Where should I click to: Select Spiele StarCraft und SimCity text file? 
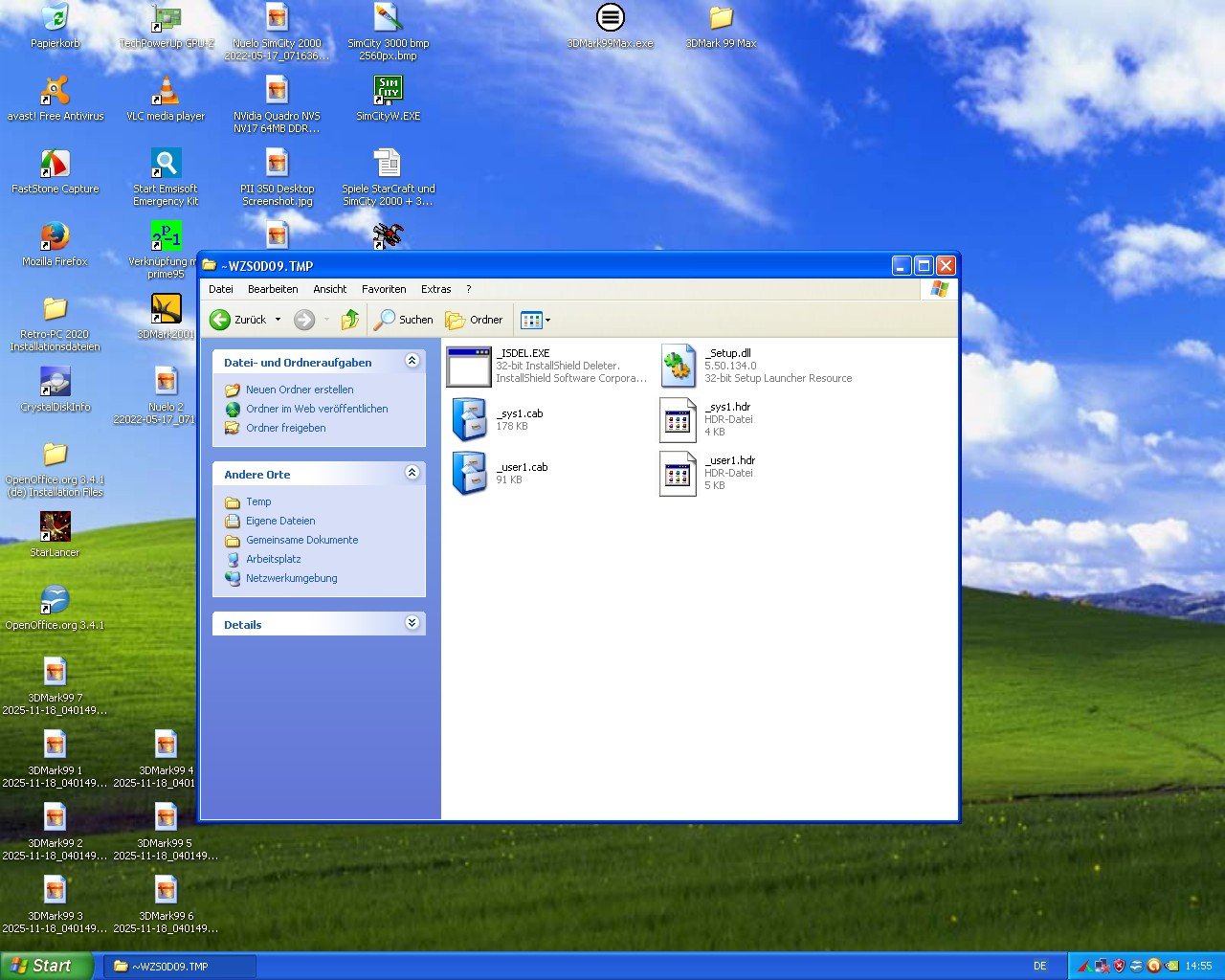pos(389,163)
